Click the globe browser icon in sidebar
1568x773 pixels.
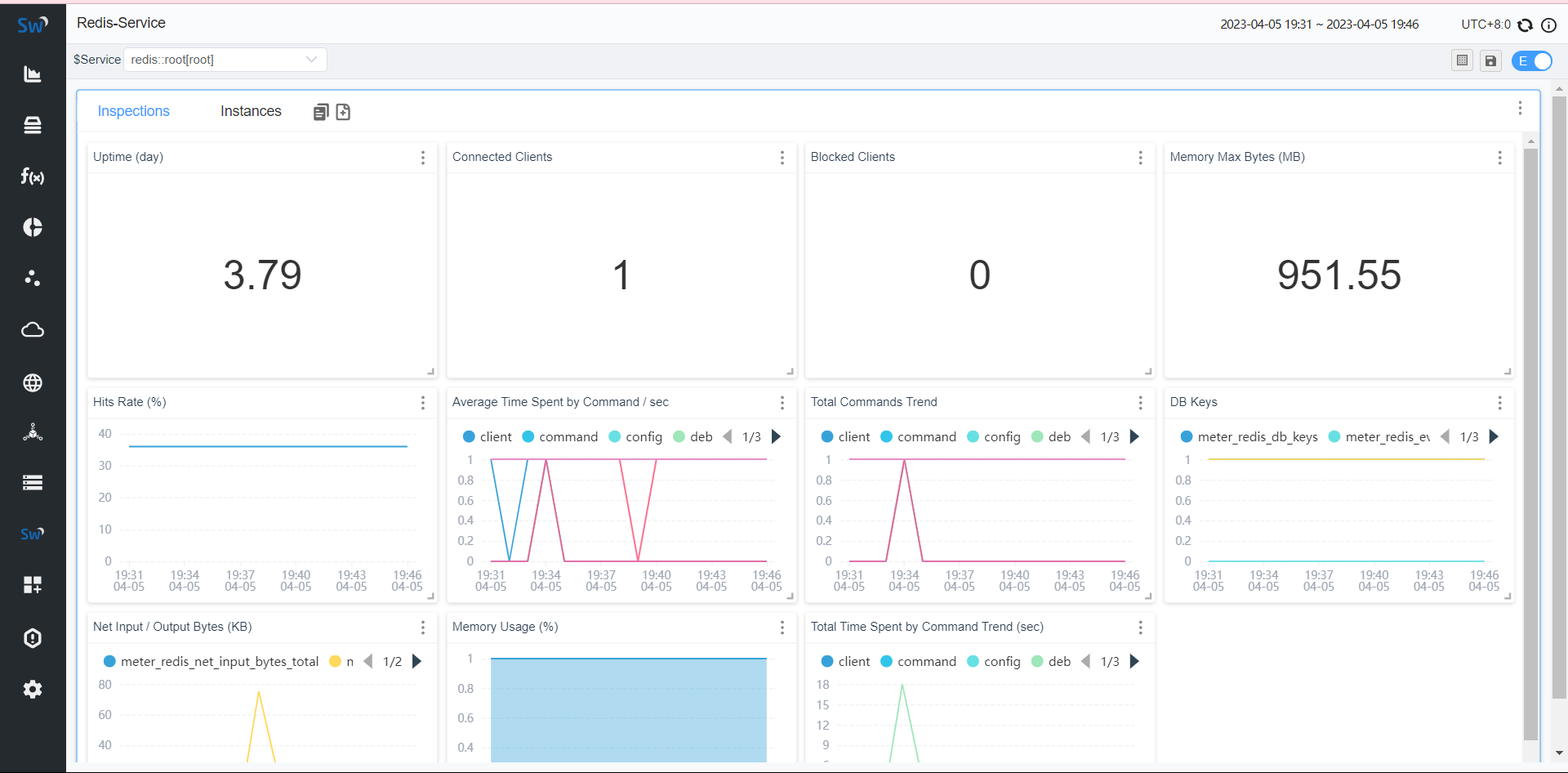(33, 382)
